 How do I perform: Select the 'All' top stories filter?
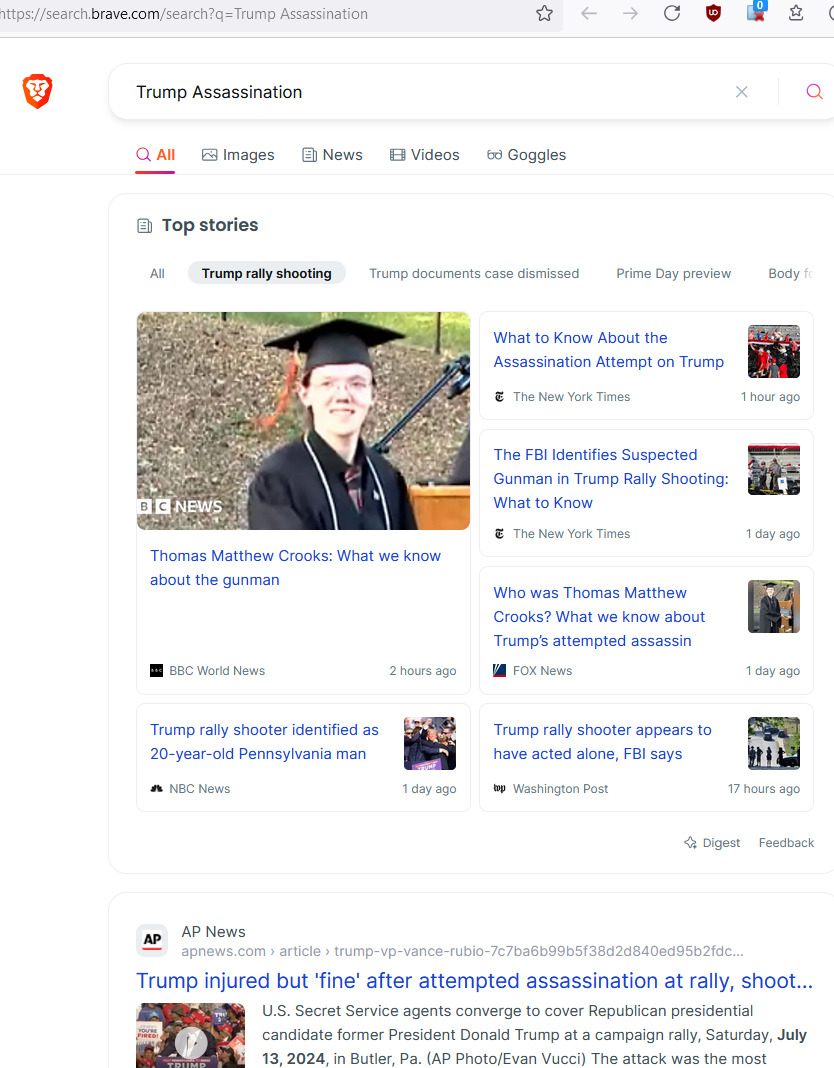click(x=157, y=273)
